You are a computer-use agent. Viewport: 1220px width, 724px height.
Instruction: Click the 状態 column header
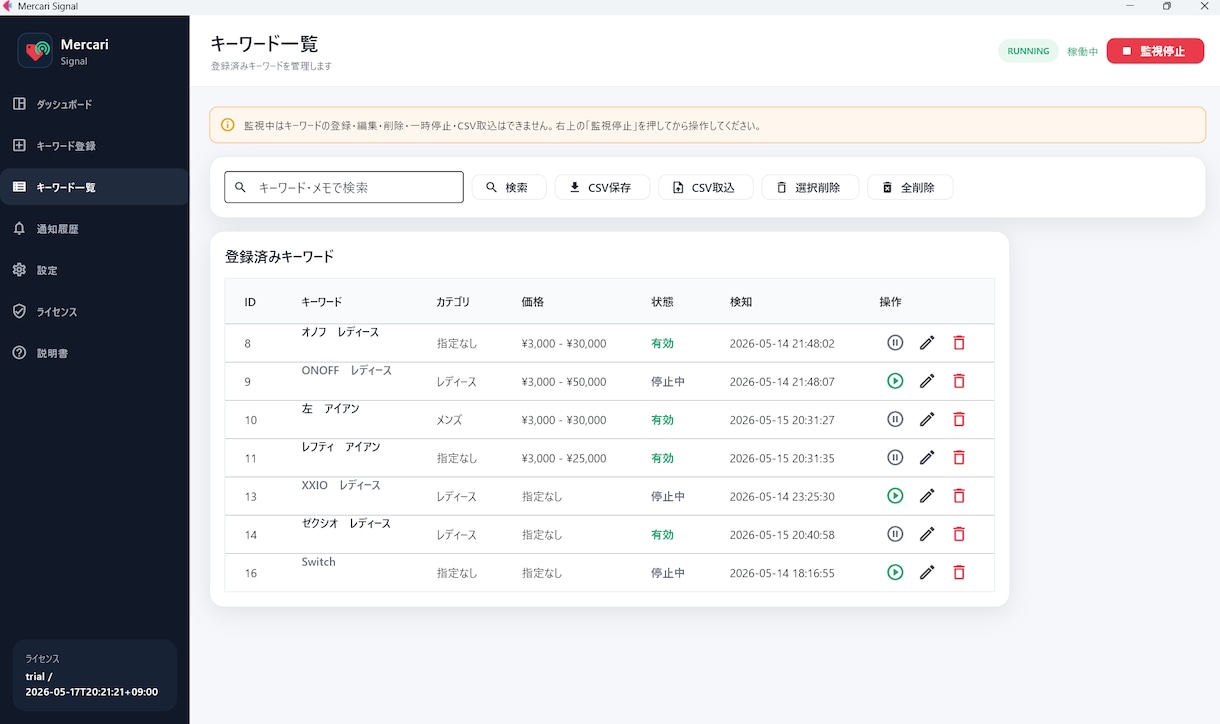click(x=662, y=302)
